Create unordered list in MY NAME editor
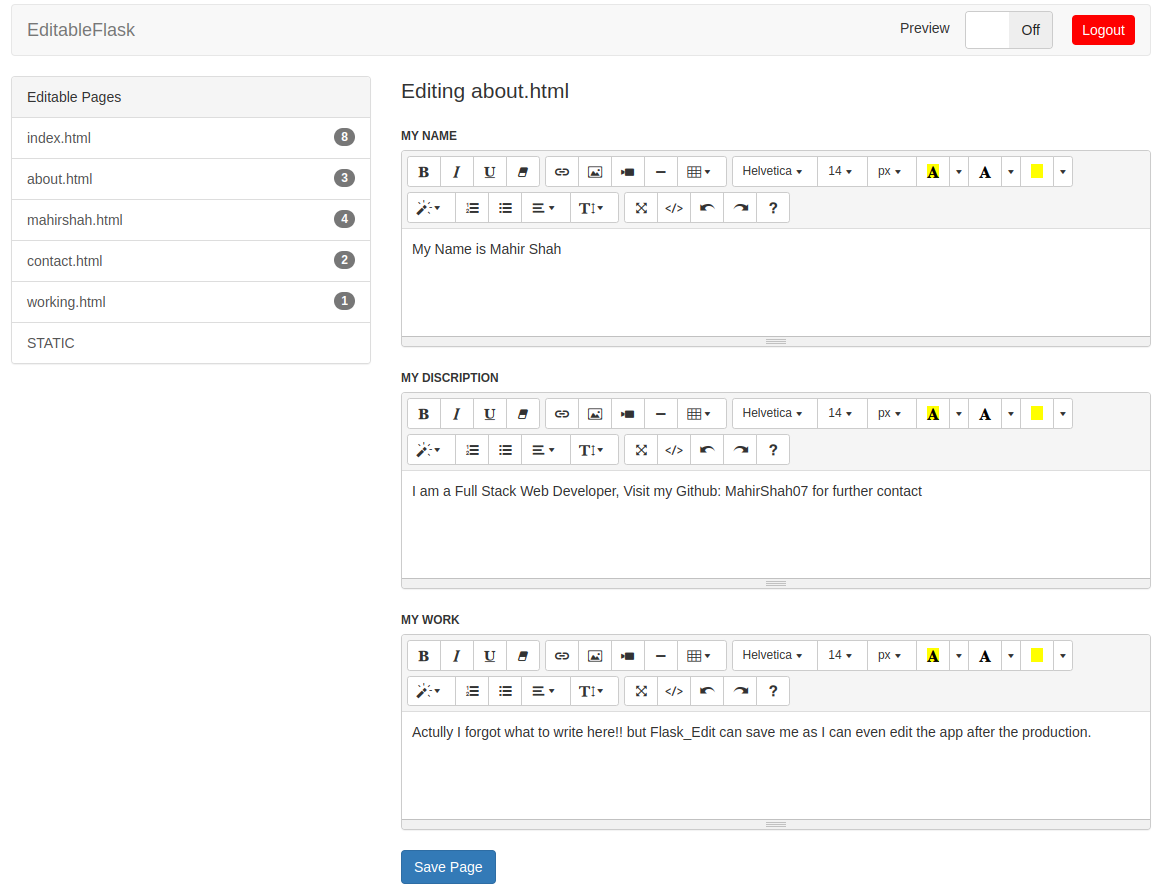The image size is (1173, 891). [506, 208]
